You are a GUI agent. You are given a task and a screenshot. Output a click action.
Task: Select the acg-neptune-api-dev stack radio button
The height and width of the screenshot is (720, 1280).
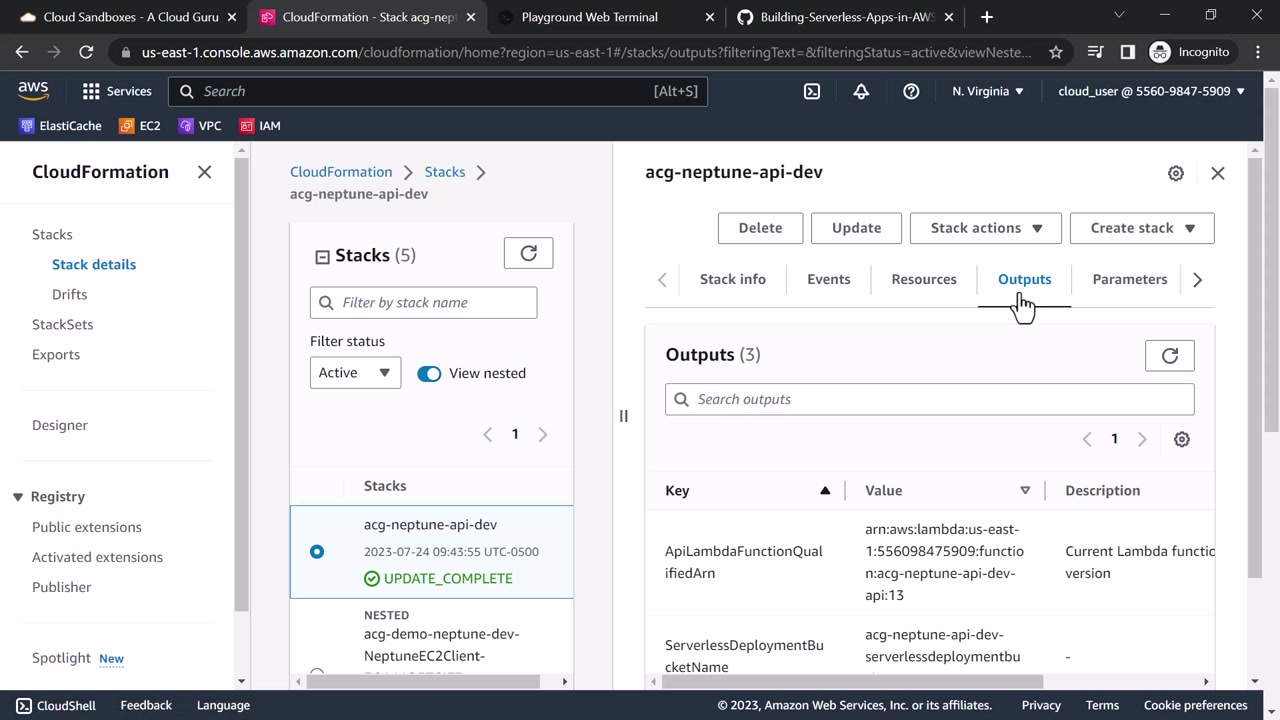[x=317, y=551]
